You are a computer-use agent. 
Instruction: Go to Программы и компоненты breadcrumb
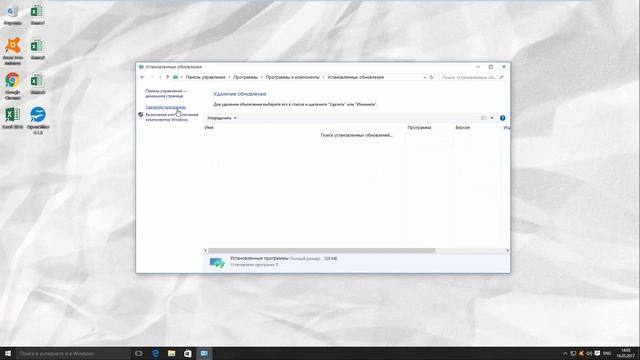click(292, 77)
